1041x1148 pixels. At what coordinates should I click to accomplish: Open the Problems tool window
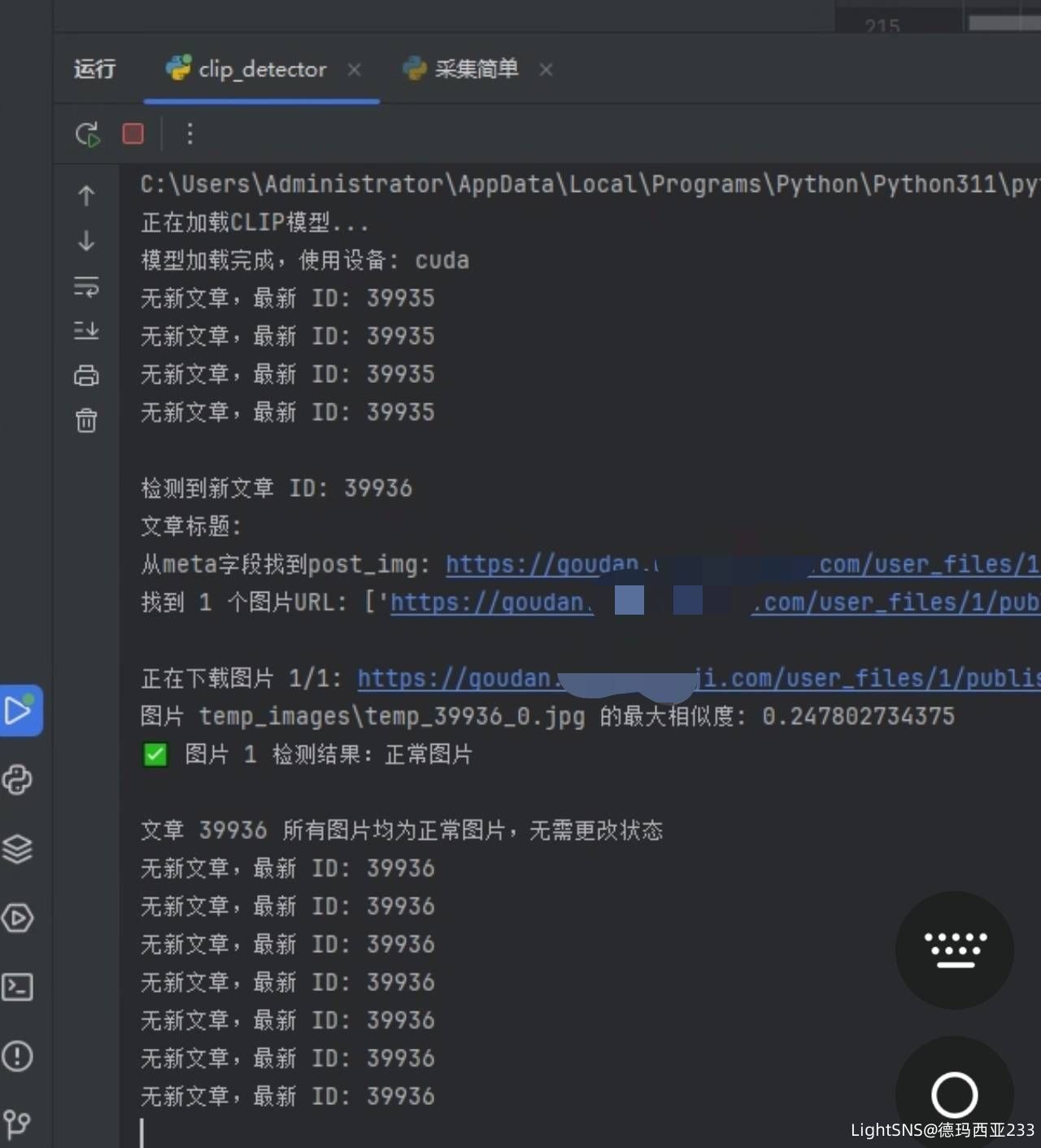coord(18,1056)
